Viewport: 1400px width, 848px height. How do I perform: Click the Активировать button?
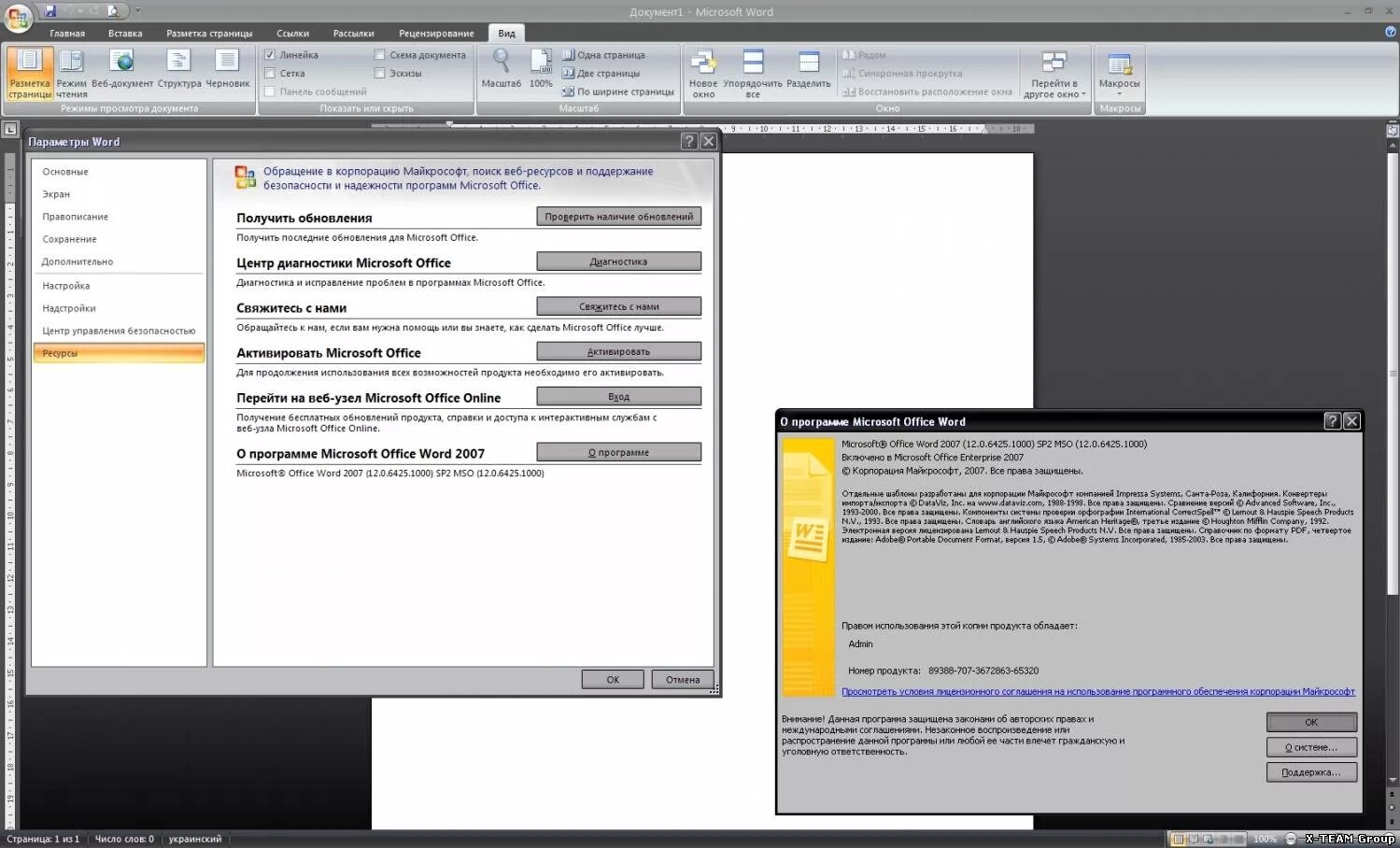[619, 351]
